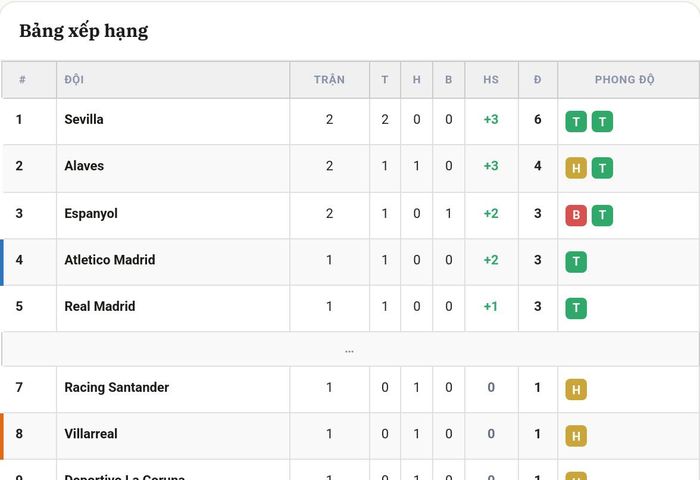Image resolution: width=700 pixels, height=480 pixels.
Task: Click Sevilla's first green T form badge
Action: coord(576,121)
